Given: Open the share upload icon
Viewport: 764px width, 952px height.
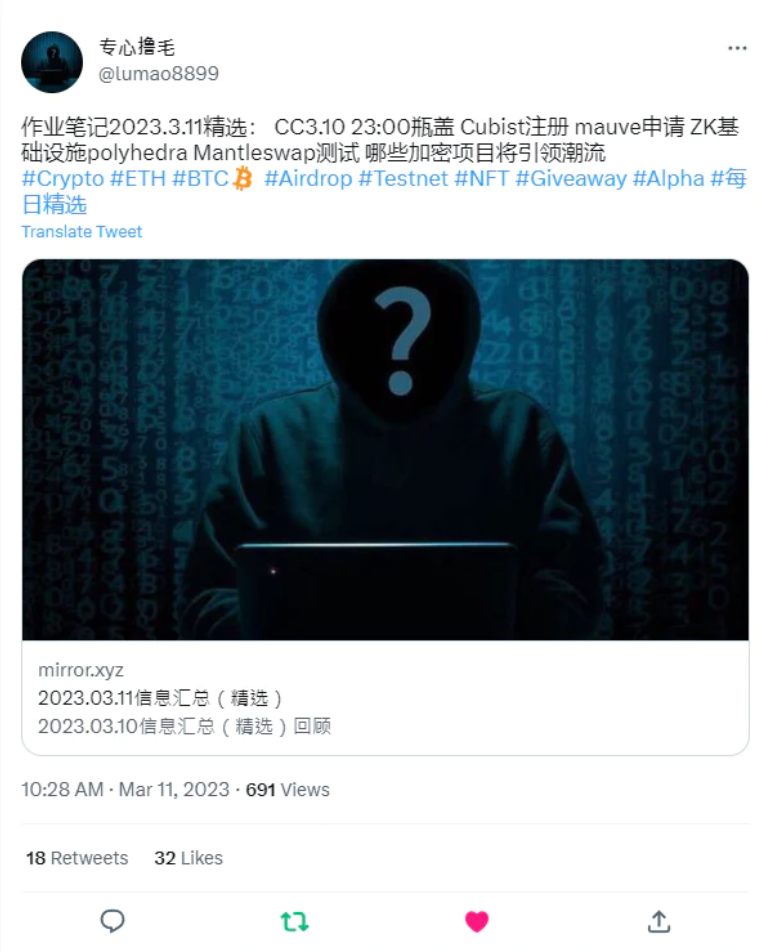Looking at the screenshot, I should point(659,921).
